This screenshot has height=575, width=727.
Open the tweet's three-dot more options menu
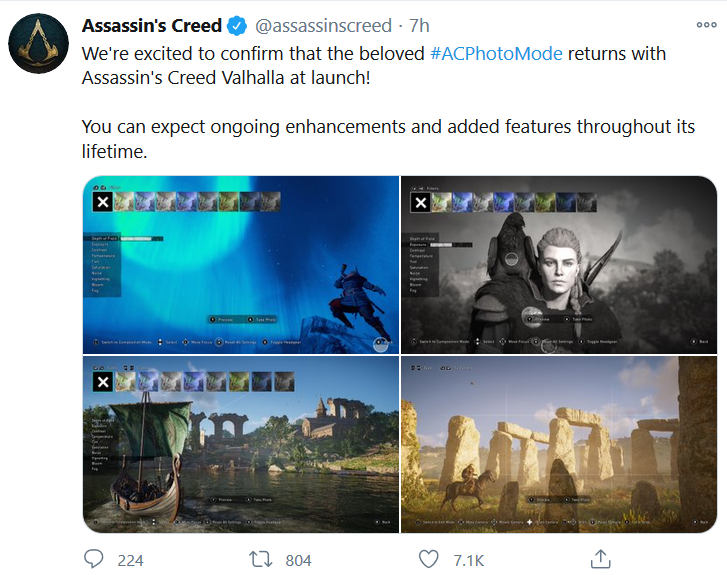point(707,25)
